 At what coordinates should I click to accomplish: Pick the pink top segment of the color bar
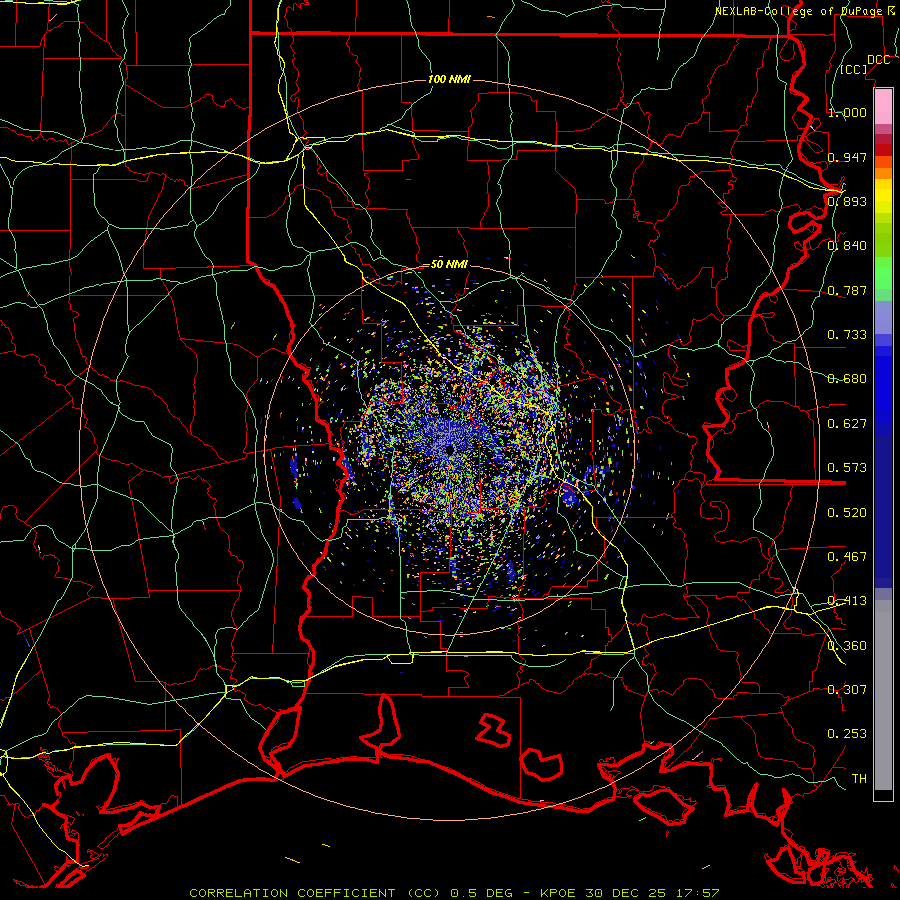coord(883,106)
